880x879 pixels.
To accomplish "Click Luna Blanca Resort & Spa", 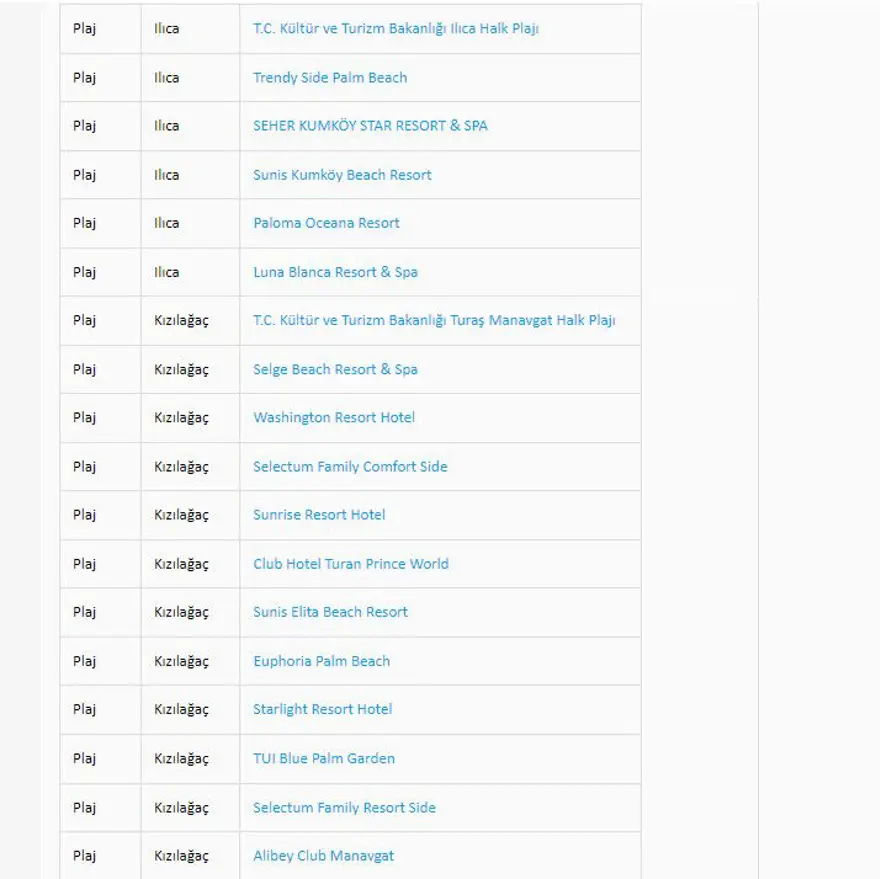I will point(335,272).
